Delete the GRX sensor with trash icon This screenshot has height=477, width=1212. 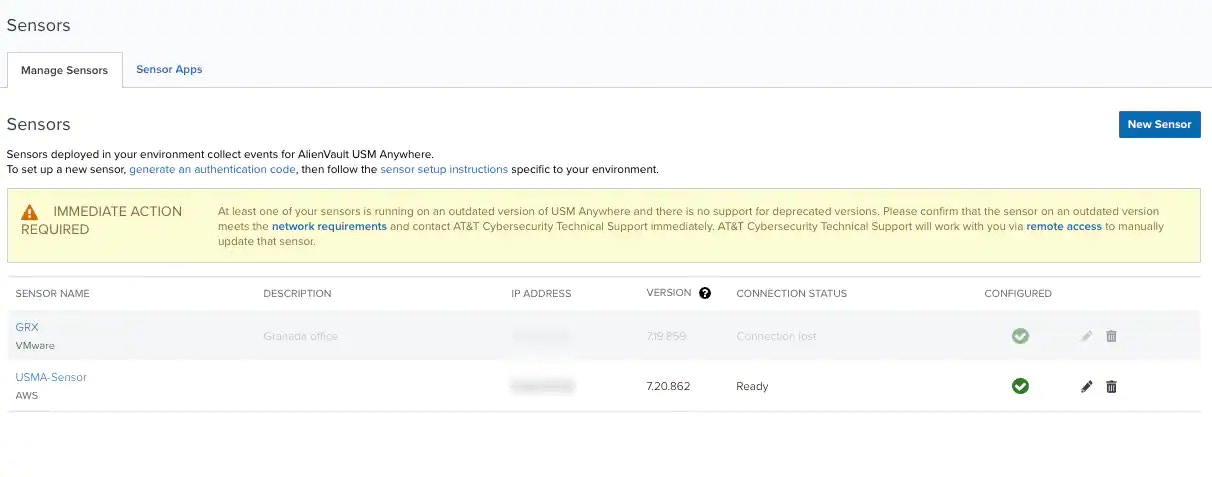1111,336
